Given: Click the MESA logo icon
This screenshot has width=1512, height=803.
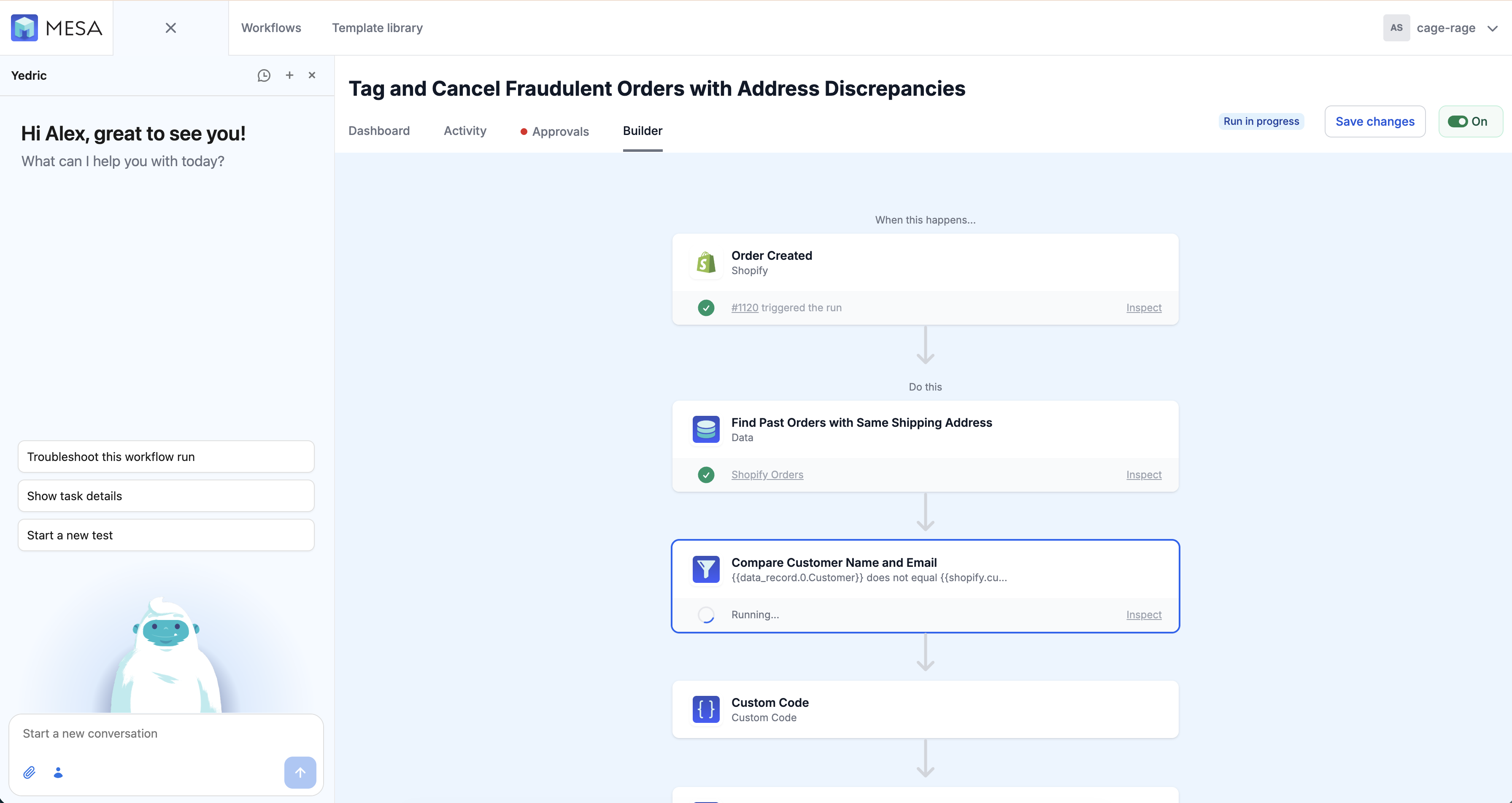Looking at the screenshot, I should point(24,27).
